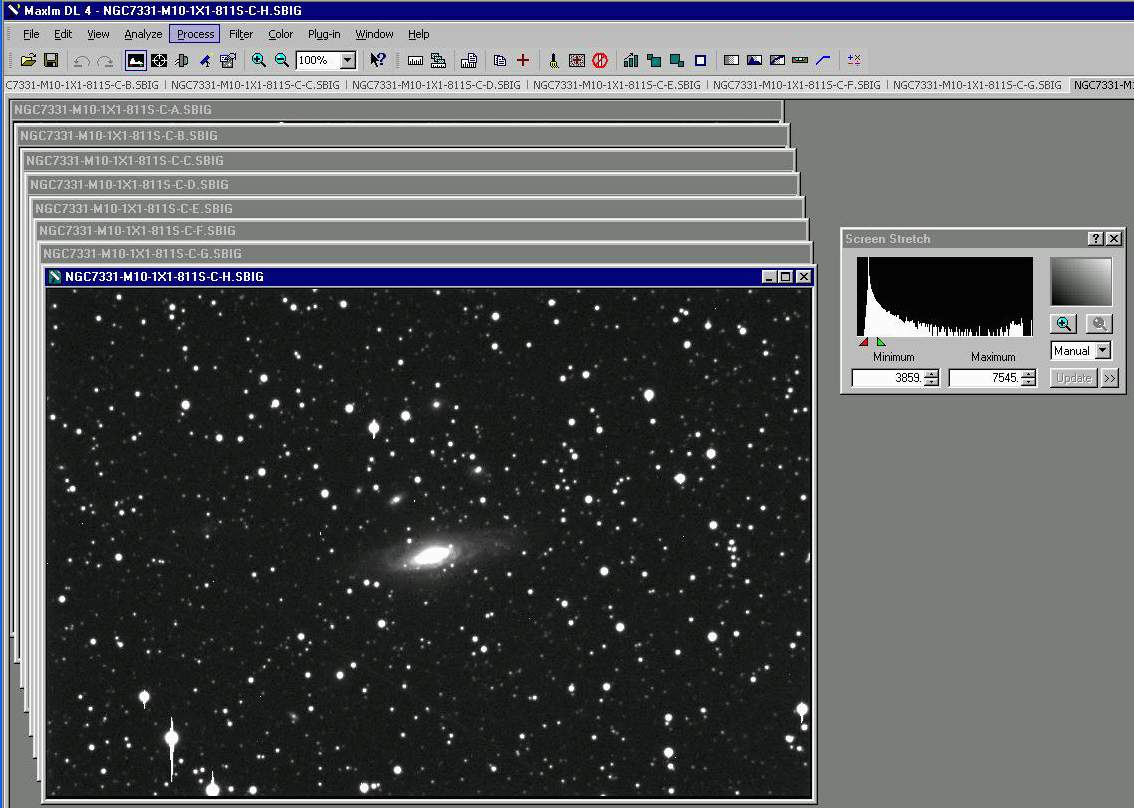1134x808 pixels.
Task: Click the Undo arrow icon
Action: coord(82,61)
